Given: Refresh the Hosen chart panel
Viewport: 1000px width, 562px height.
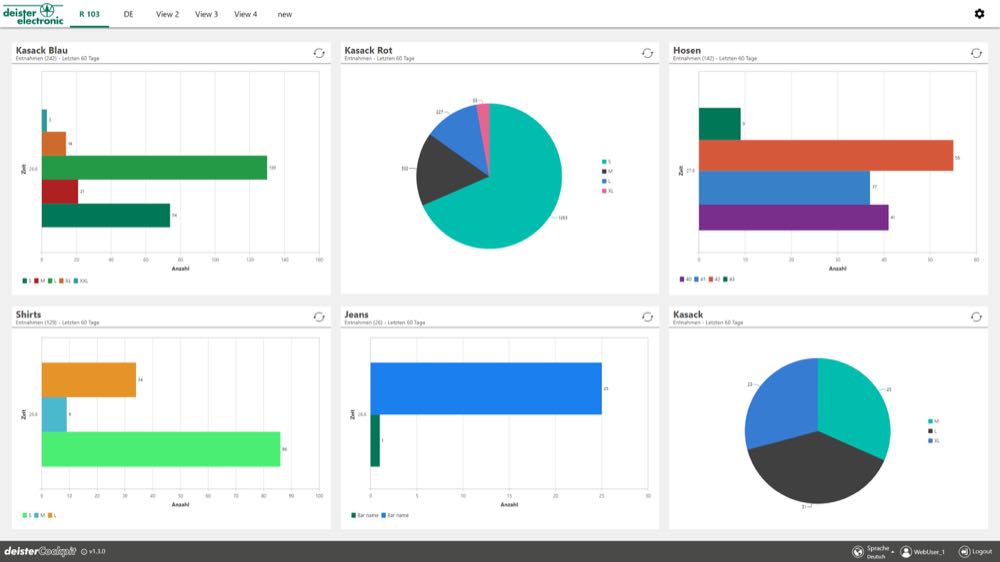Looking at the screenshot, I should 976,53.
